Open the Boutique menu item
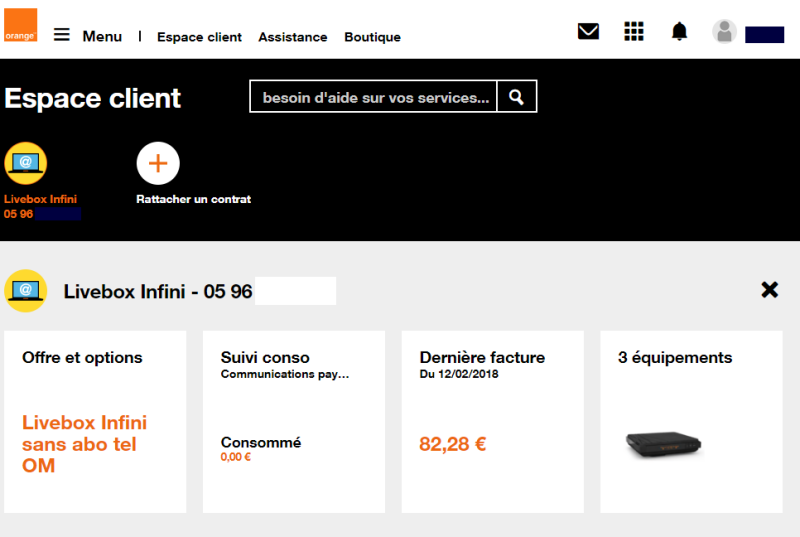 click(x=372, y=37)
